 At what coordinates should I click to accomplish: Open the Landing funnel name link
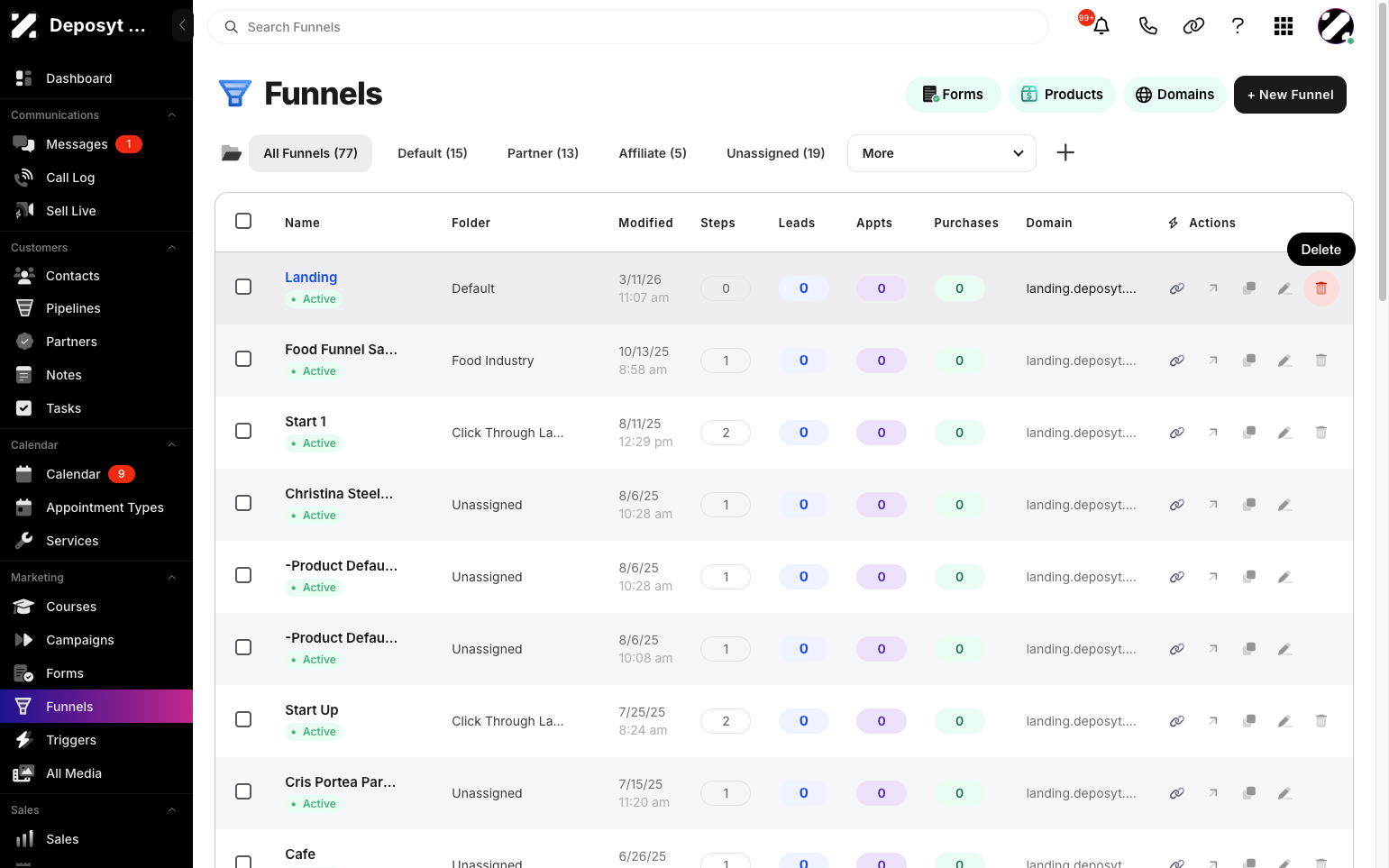311,278
